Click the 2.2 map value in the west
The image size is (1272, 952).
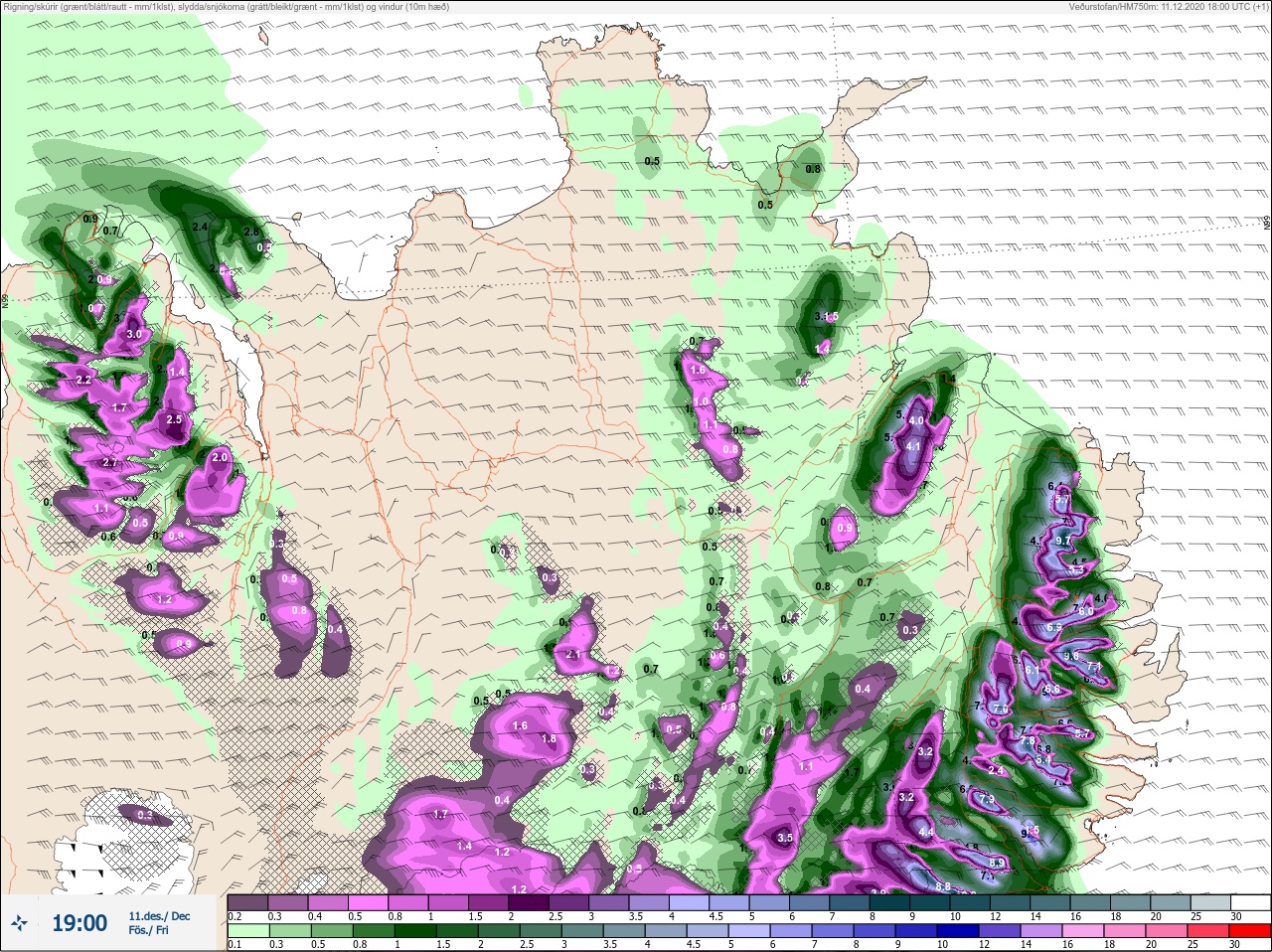(x=83, y=380)
